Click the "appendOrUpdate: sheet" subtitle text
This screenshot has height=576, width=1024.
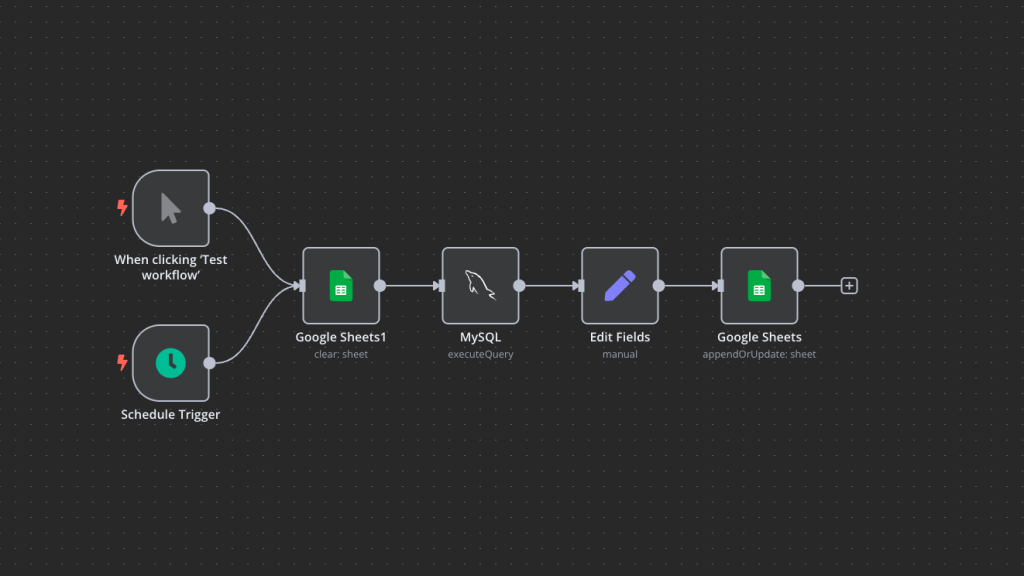pos(759,354)
